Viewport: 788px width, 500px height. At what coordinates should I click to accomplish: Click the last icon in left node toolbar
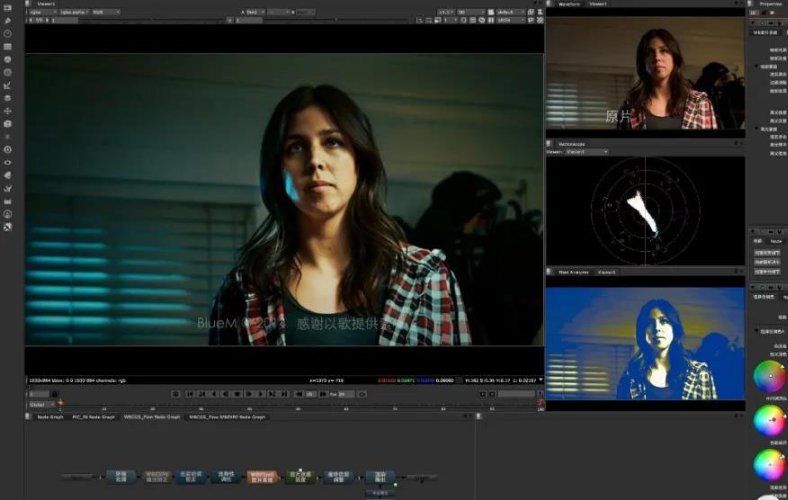[x=8, y=227]
